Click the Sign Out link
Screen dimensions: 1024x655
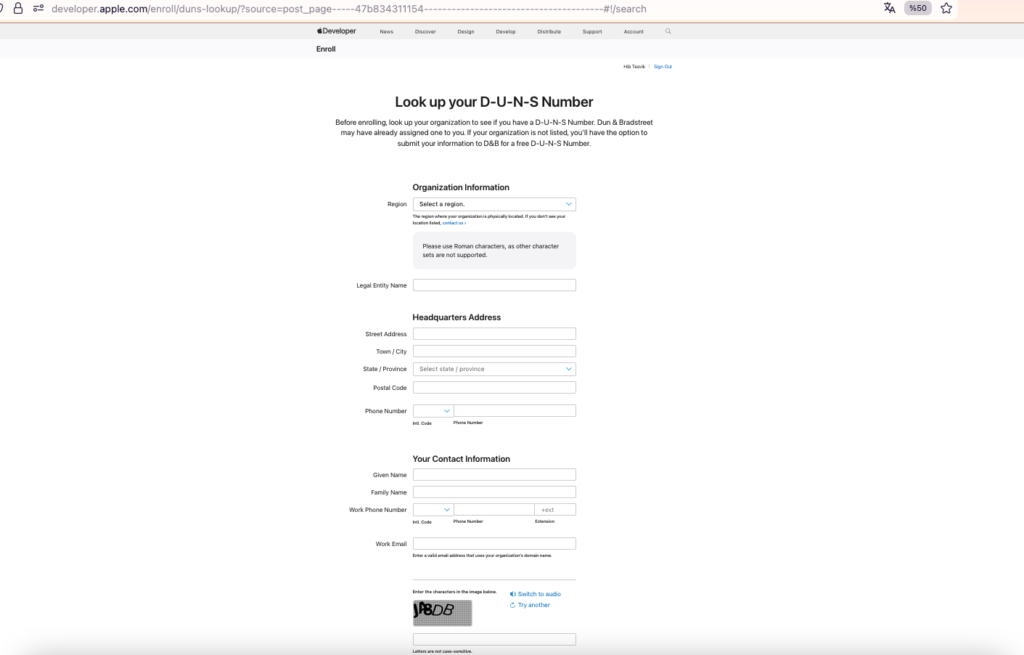662,66
